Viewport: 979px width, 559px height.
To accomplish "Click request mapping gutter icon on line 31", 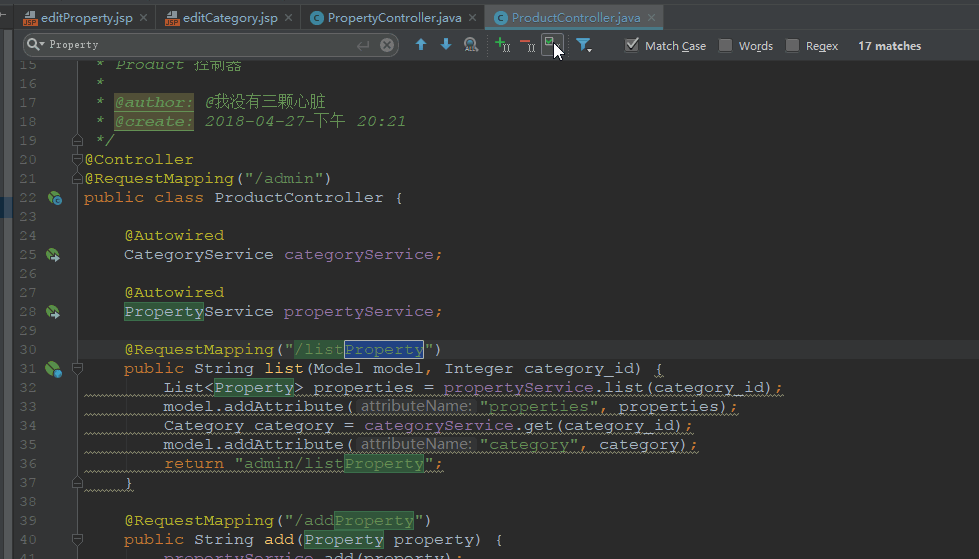I will (x=54, y=369).
